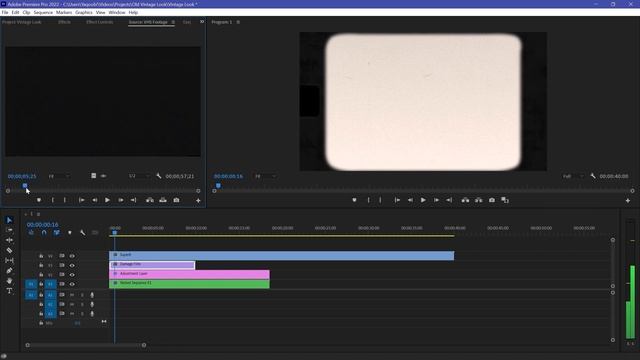Click Lift button in Program monitor
The height and width of the screenshot is (360, 640).
point(465,200)
